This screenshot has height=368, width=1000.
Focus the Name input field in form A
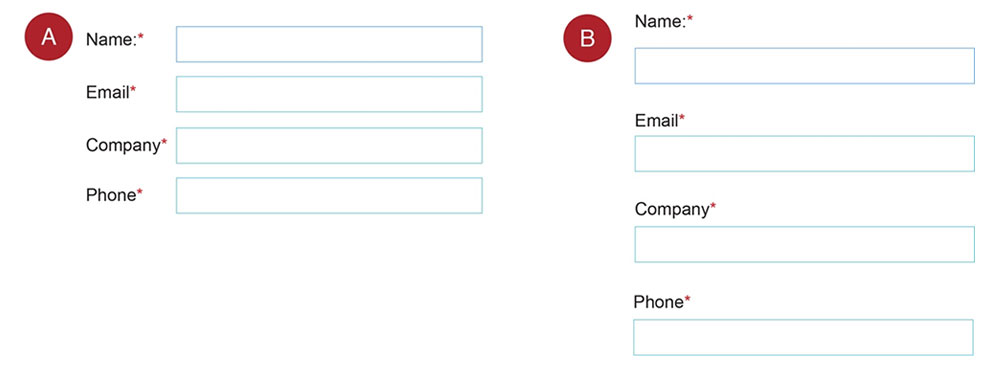329,44
